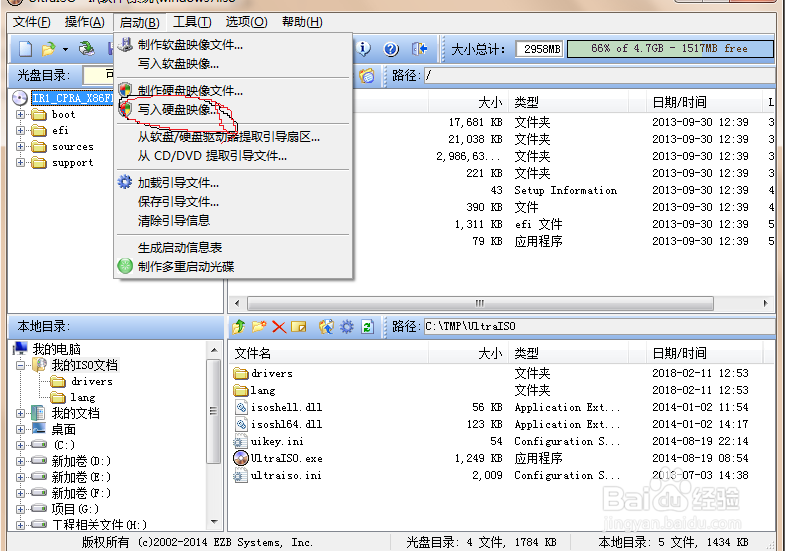The width and height of the screenshot is (785, 551).
Task: Click green disc icon beside 制作多重启动光碟
Action: click(x=125, y=266)
